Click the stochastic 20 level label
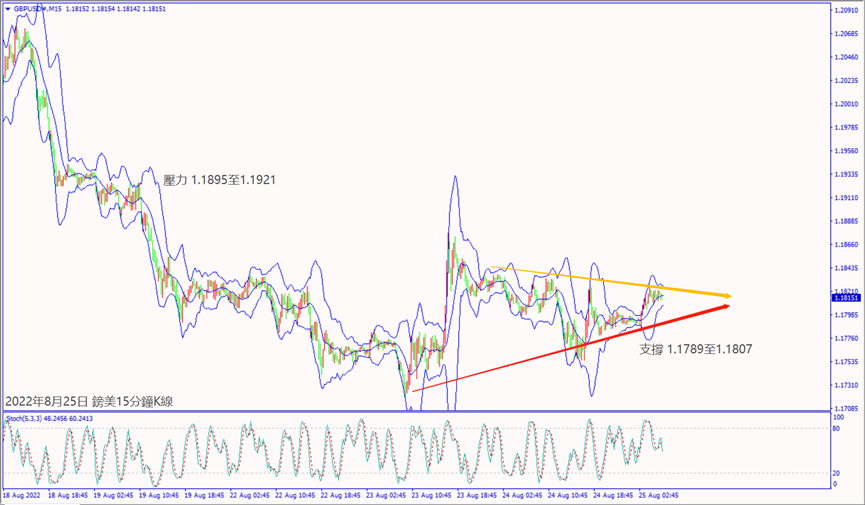865x505 pixels. [838, 473]
